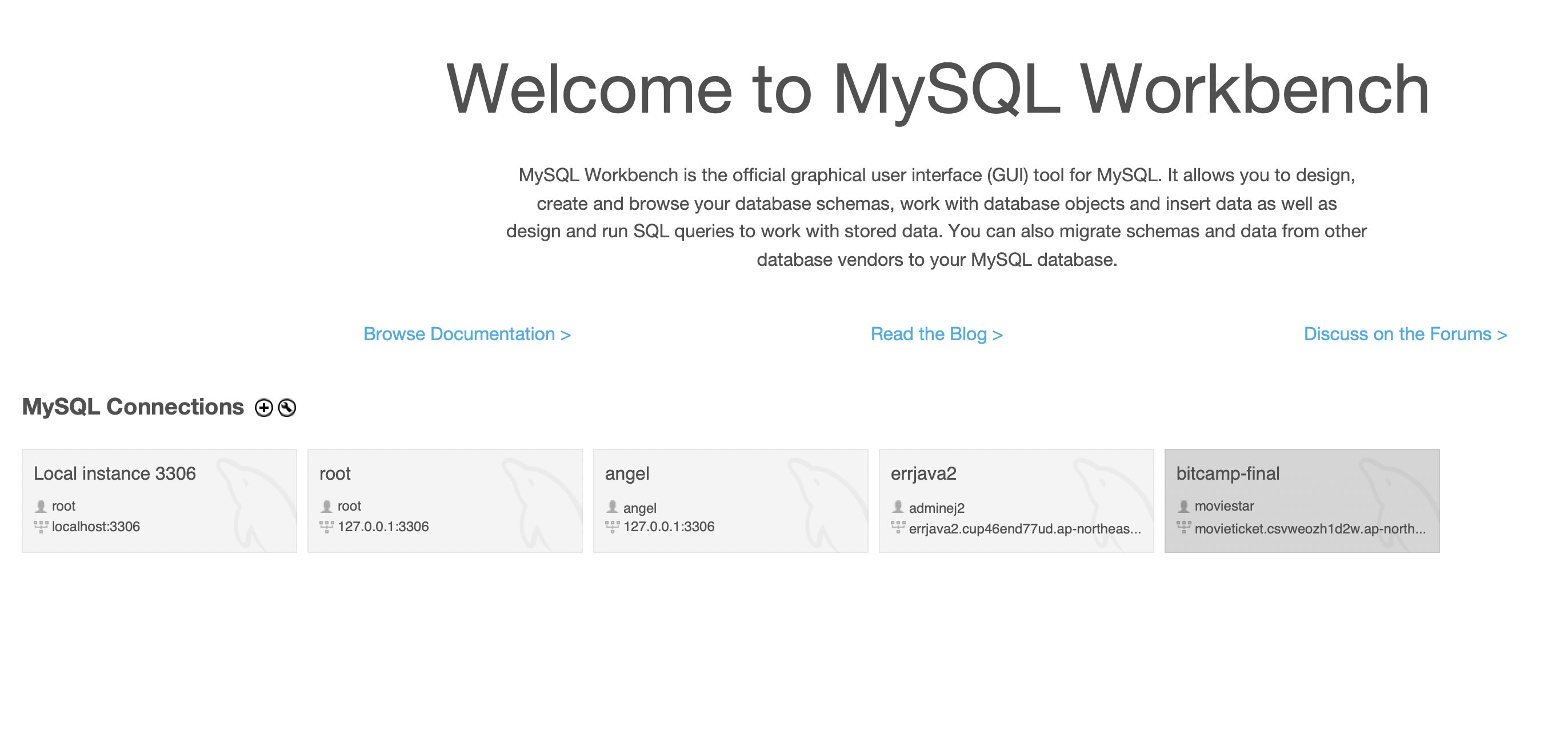The width and height of the screenshot is (1568, 745).
Task: Open manage connections wrench icon
Action: click(x=287, y=408)
